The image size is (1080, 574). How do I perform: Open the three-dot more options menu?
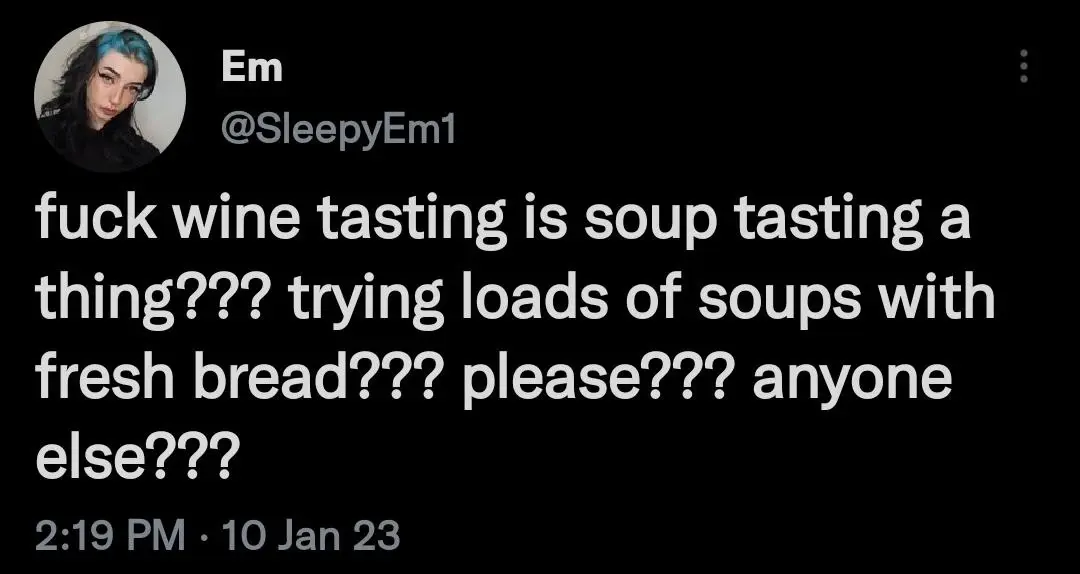tap(1022, 67)
